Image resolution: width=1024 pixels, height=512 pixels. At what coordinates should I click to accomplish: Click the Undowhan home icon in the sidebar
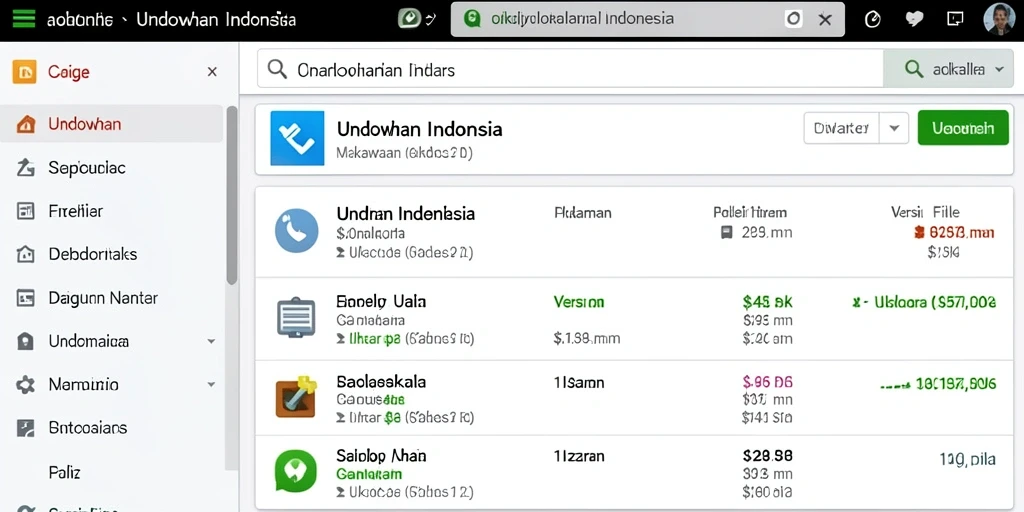(x=25, y=124)
